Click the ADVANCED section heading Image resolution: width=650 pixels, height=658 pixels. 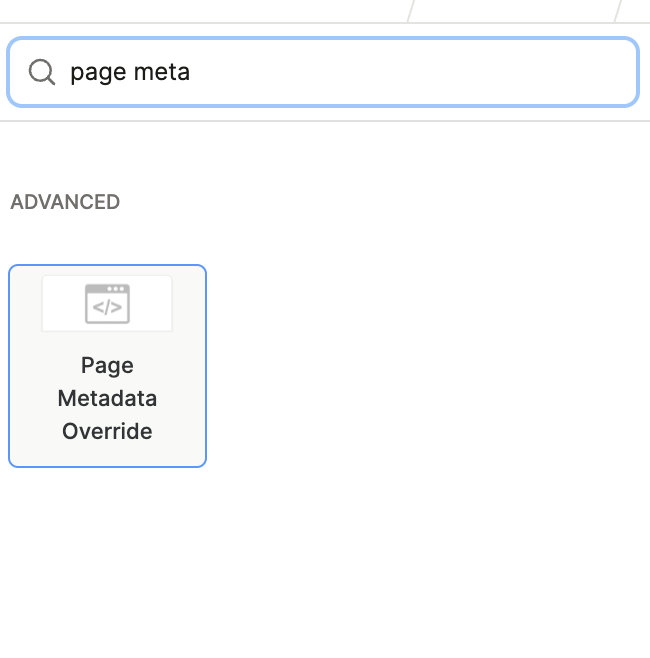coord(65,202)
